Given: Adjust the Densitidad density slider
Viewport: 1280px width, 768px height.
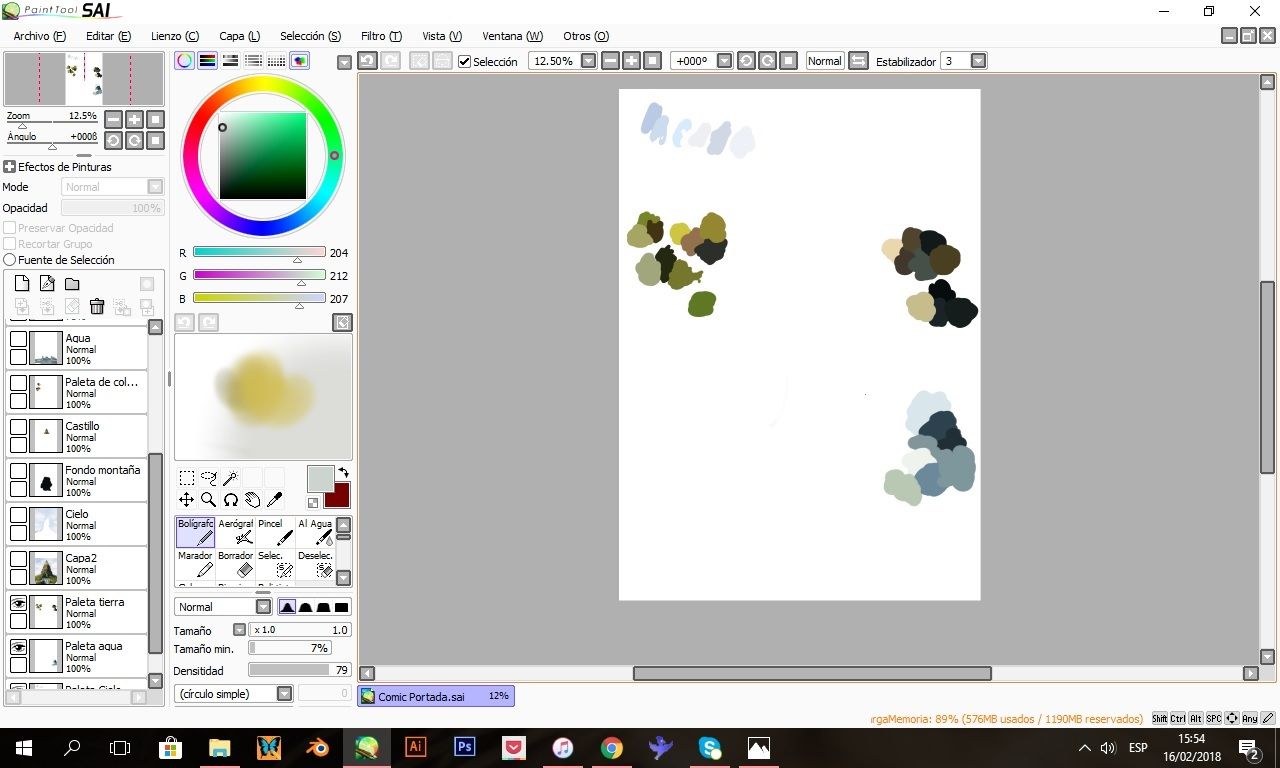Looking at the screenshot, I should (300, 670).
